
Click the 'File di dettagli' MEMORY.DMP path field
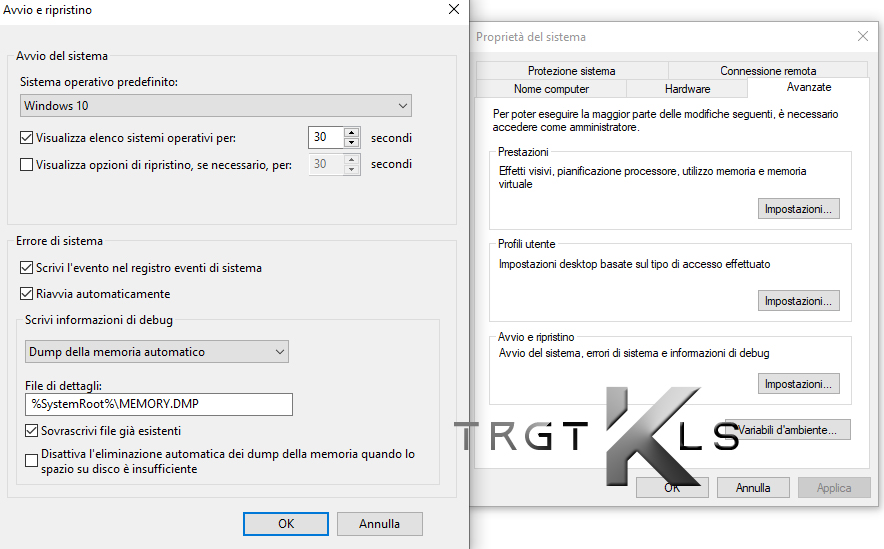coord(159,404)
